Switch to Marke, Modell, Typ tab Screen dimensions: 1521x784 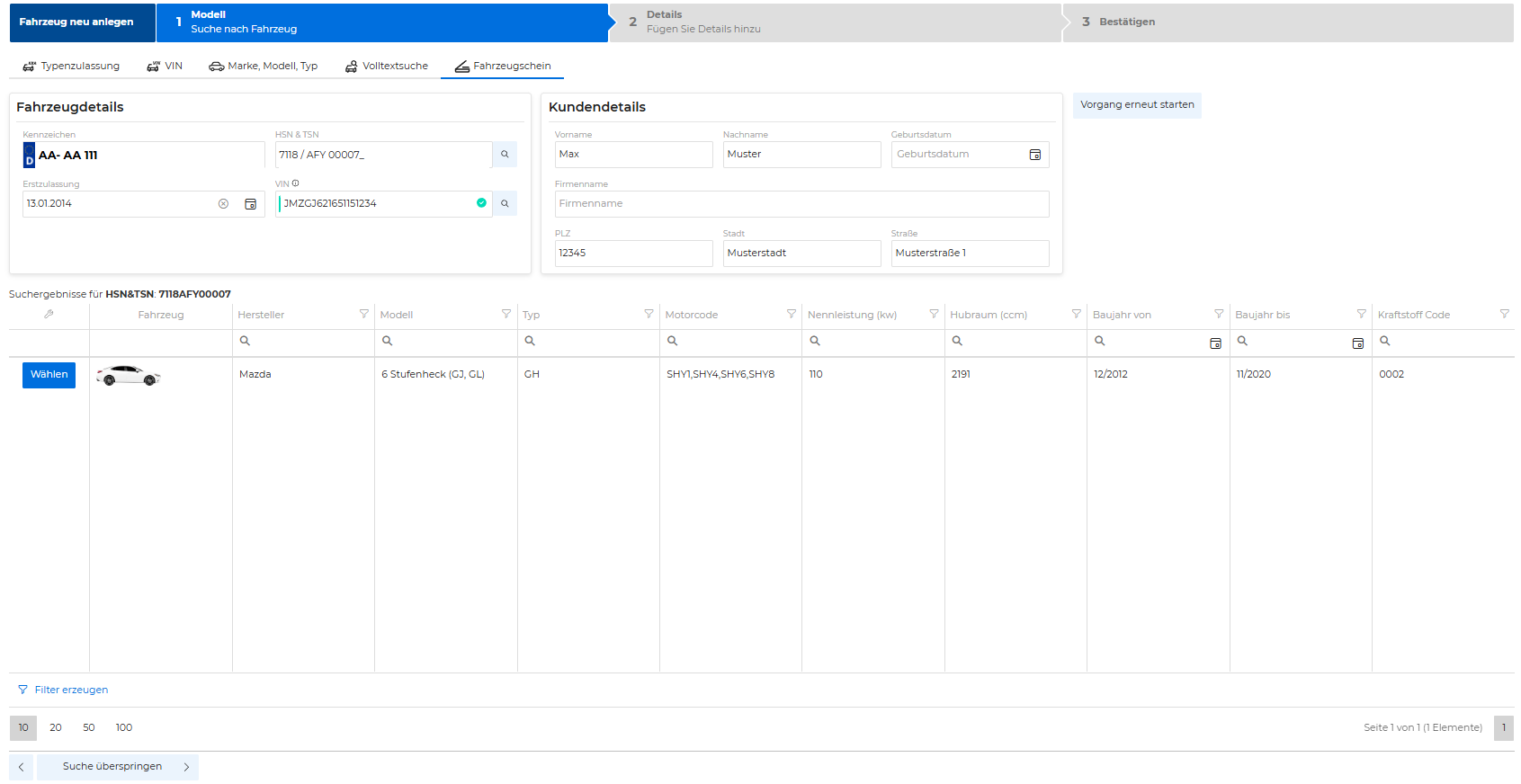[x=264, y=66]
